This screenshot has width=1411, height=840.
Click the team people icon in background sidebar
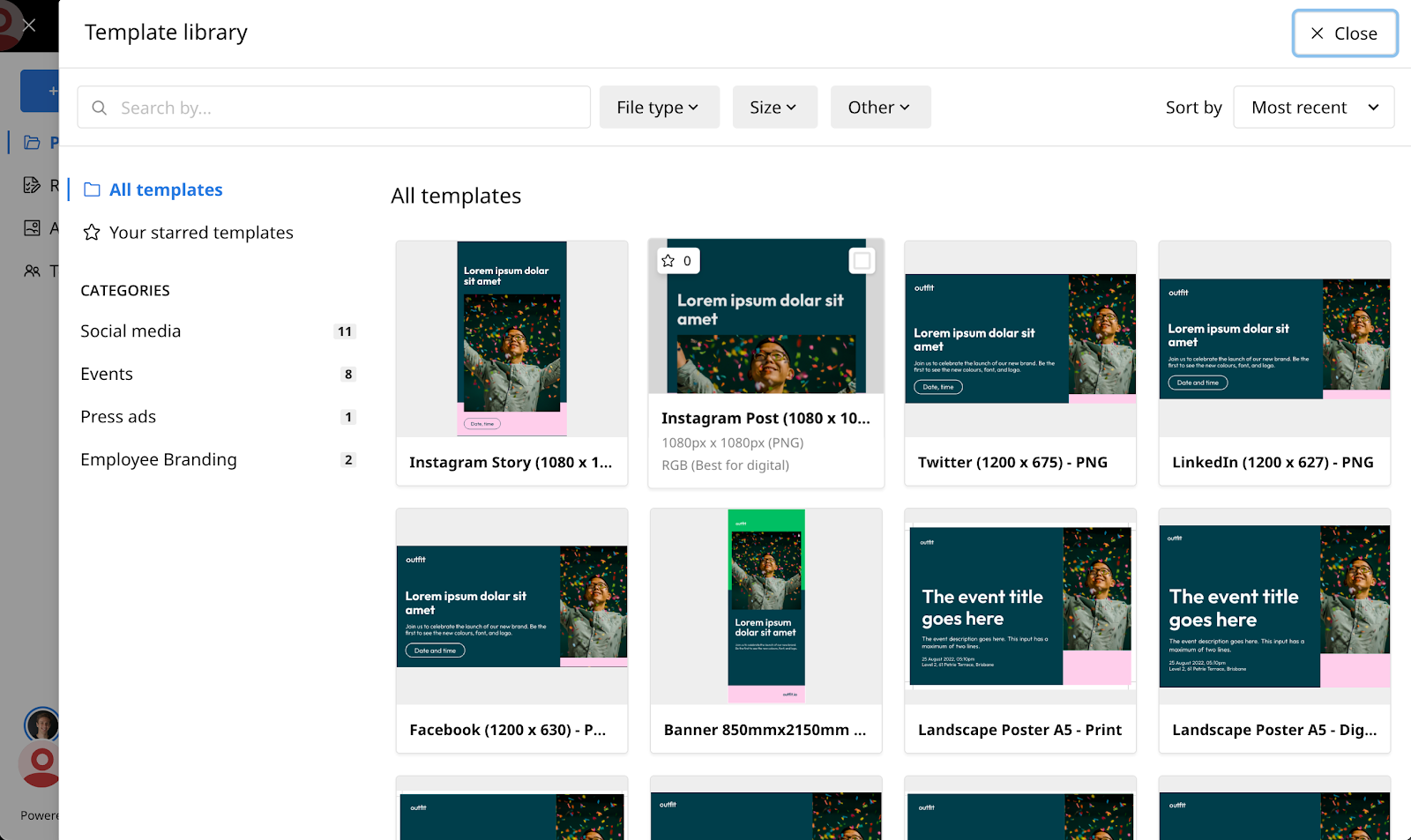point(33,271)
